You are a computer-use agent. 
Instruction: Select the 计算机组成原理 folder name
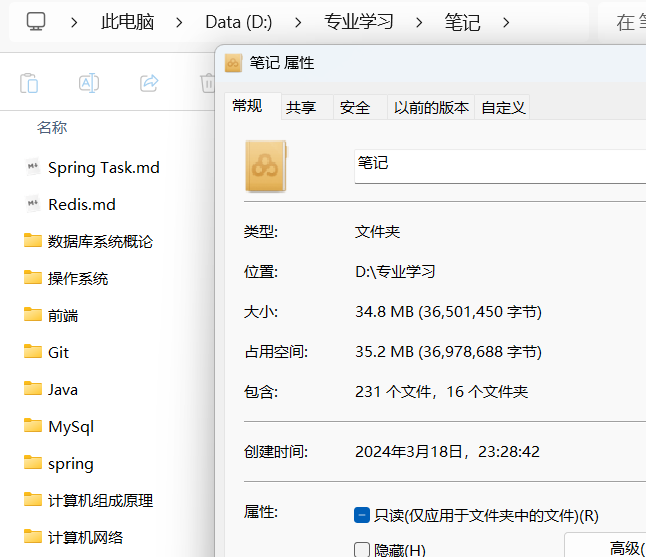[101, 501]
